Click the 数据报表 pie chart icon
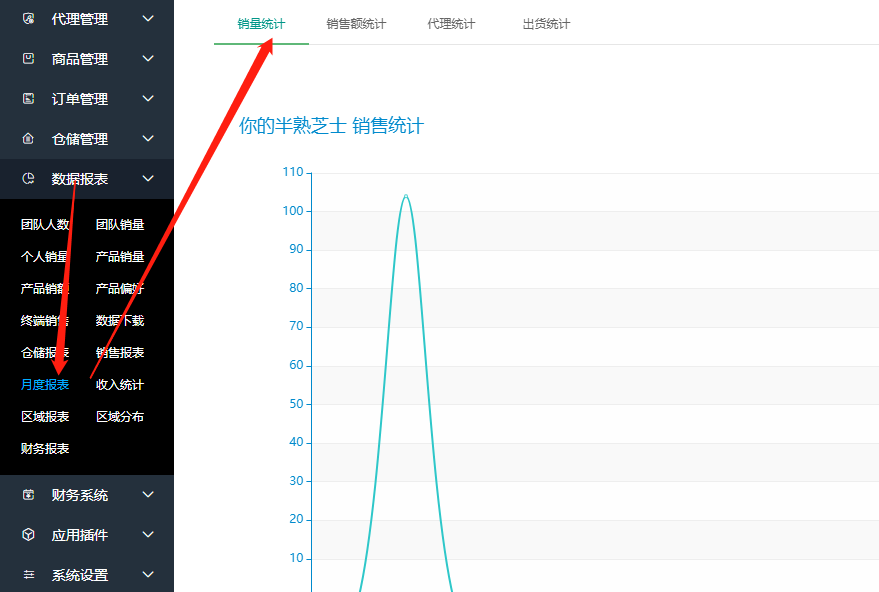 (x=28, y=179)
